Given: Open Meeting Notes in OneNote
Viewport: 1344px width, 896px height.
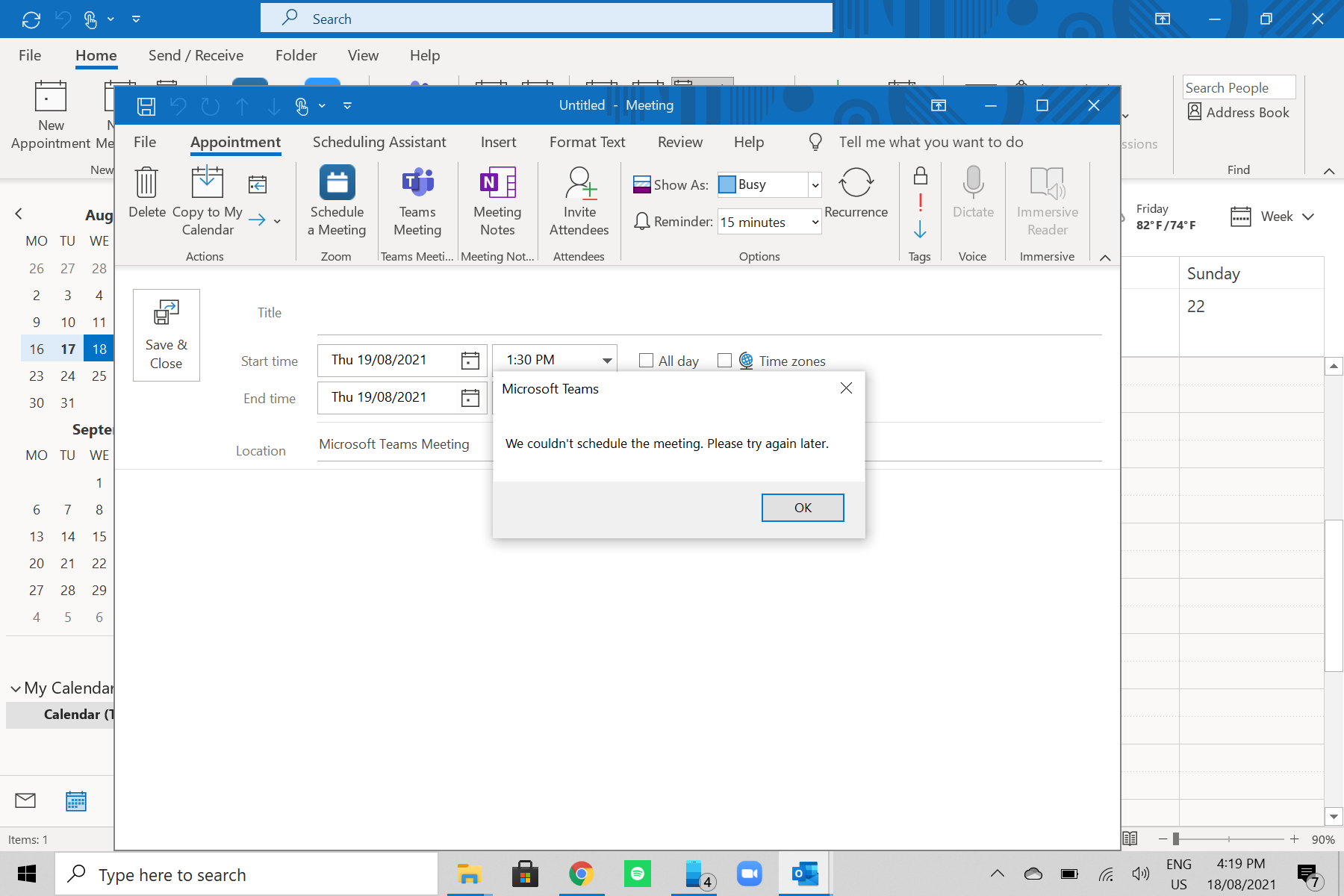Looking at the screenshot, I should click(497, 199).
